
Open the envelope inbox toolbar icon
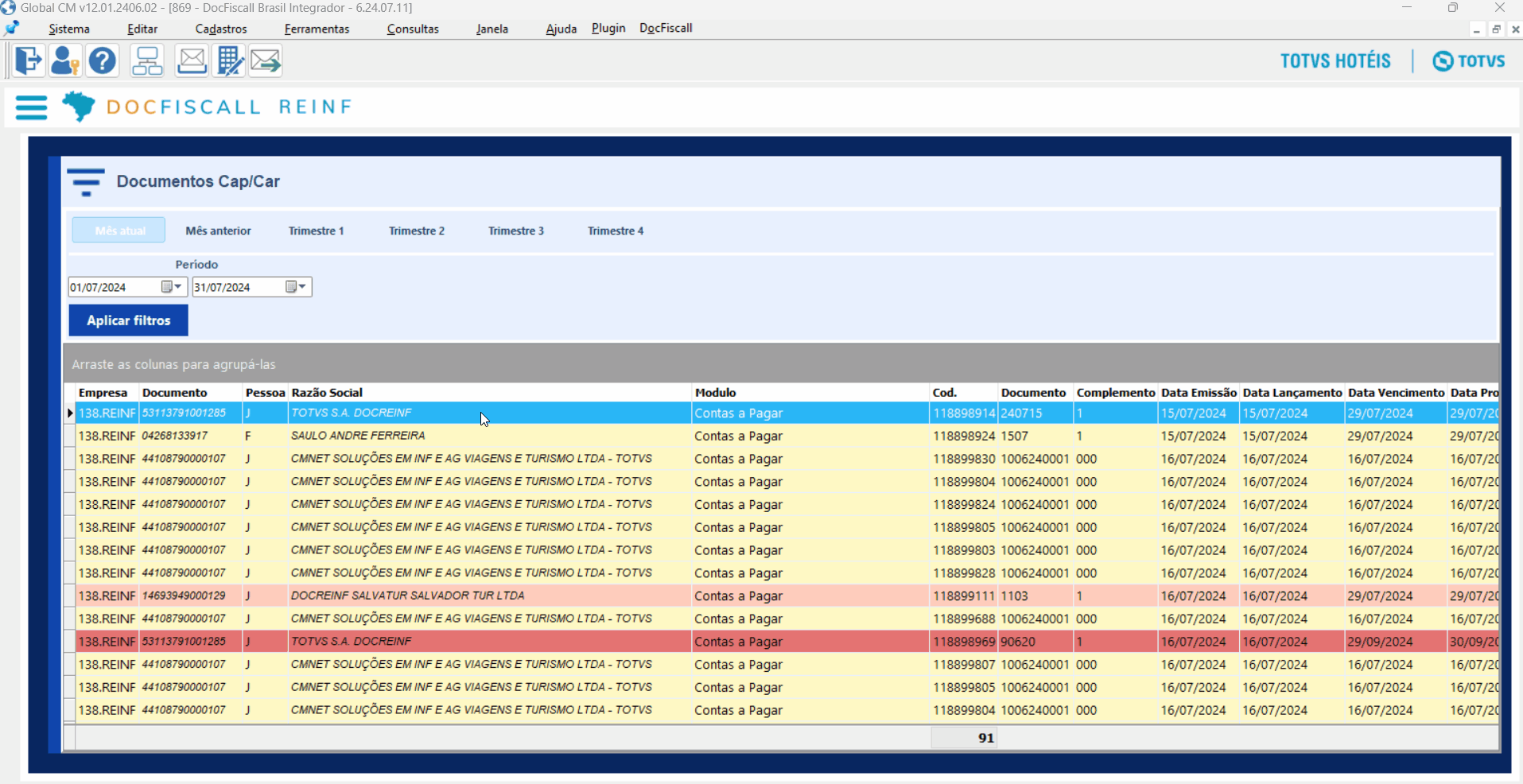pyautogui.click(x=192, y=60)
